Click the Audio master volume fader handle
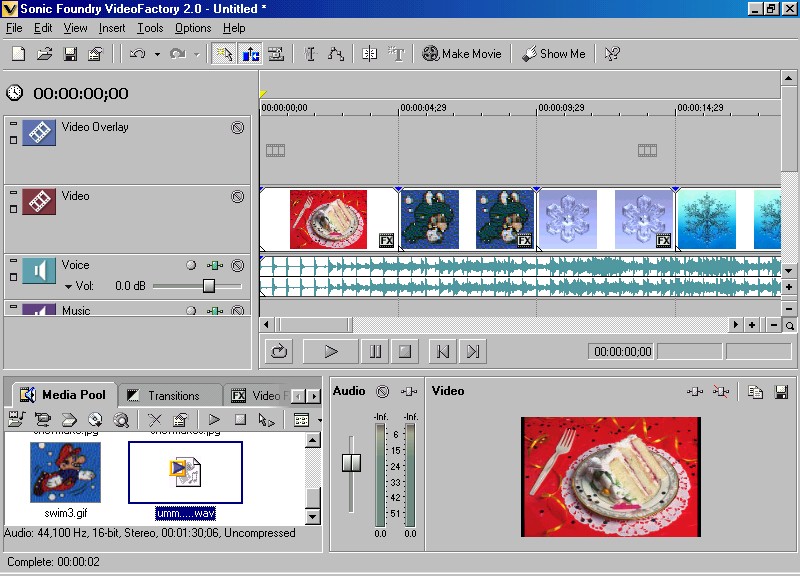The width and height of the screenshot is (800, 576). pos(351,463)
